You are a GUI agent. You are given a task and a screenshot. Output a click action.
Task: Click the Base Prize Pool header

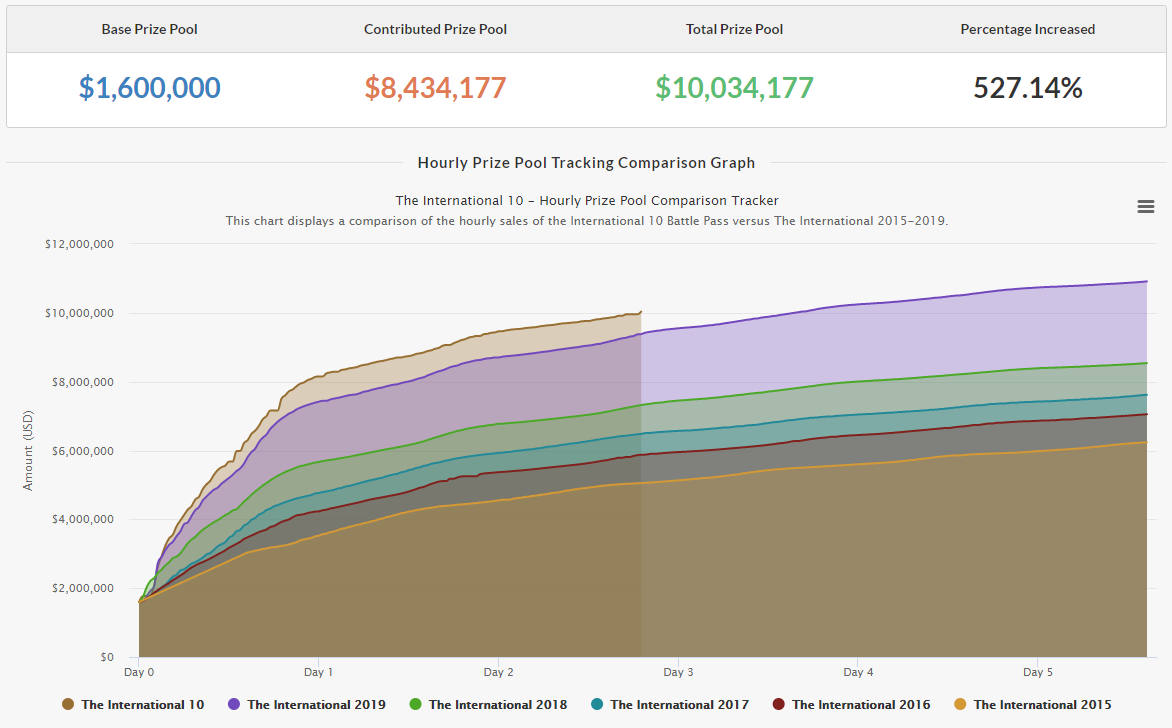(149, 29)
